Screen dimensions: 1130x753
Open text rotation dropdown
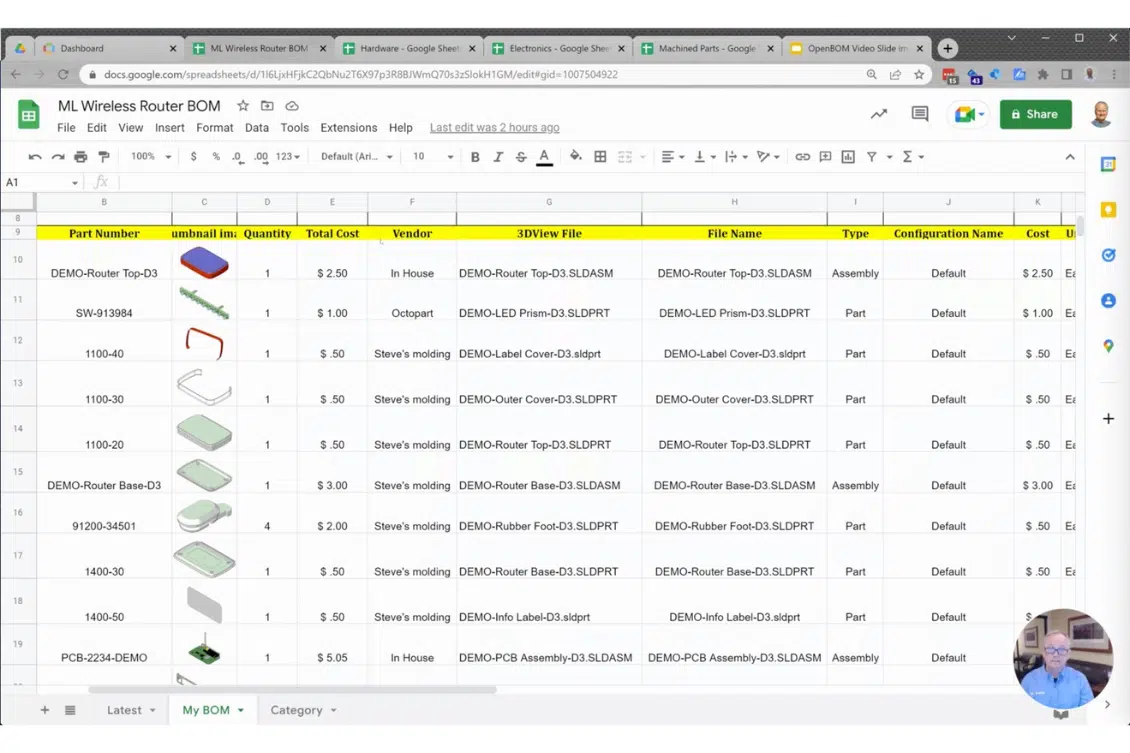768,156
